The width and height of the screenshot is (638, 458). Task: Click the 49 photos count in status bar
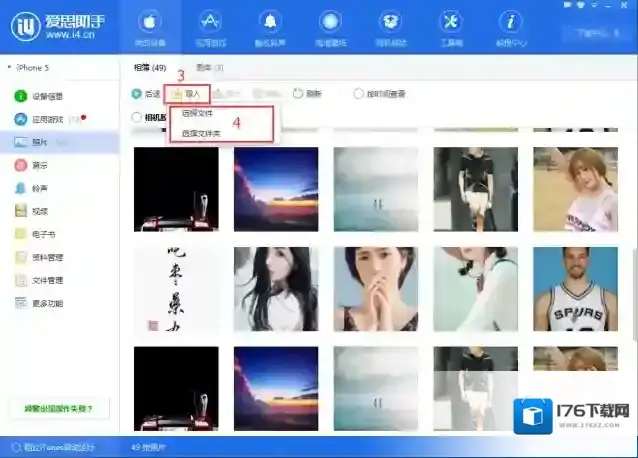point(149,447)
